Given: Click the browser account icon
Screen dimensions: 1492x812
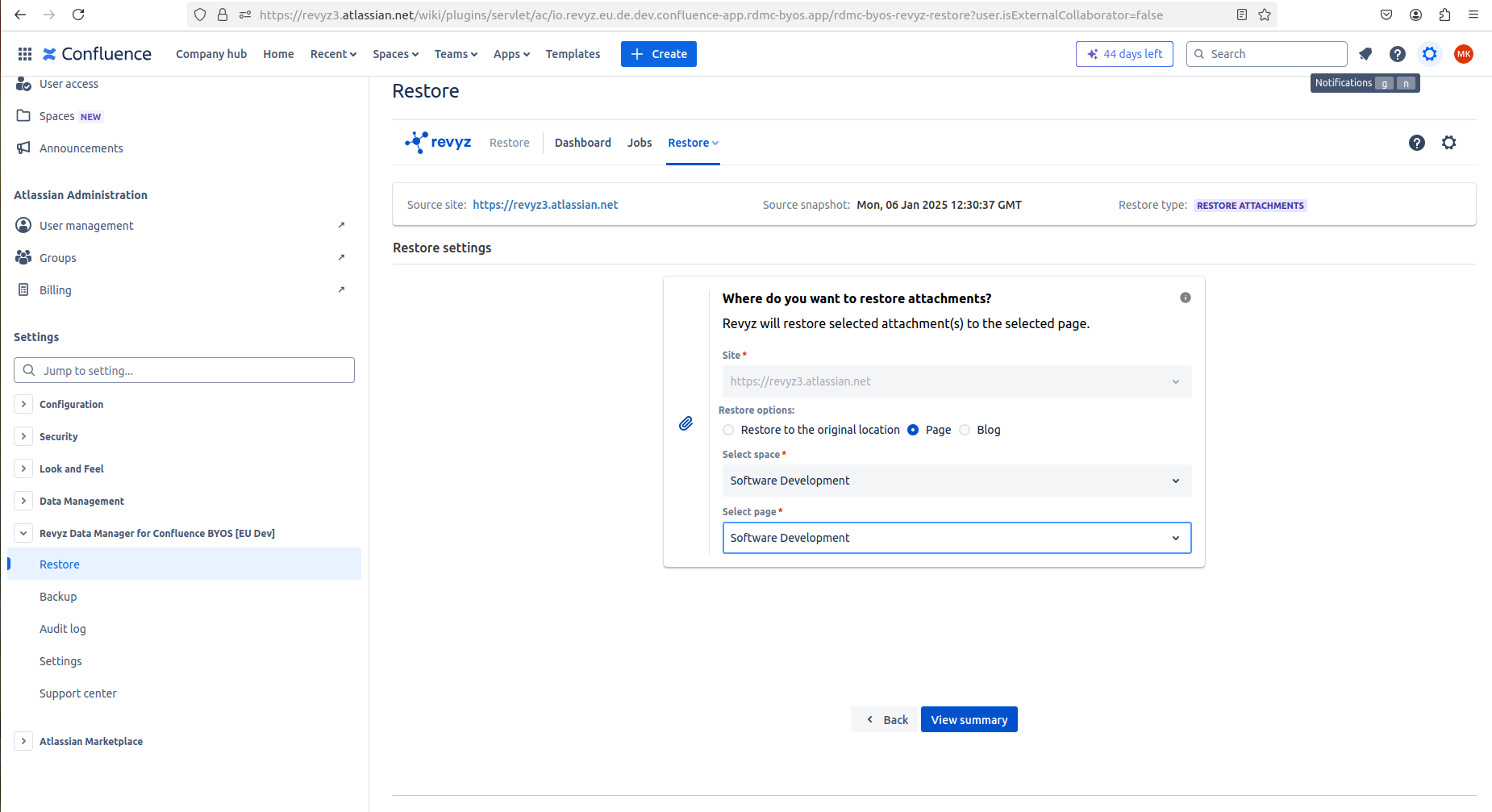Looking at the screenshot, I should tap(1415, 15).
